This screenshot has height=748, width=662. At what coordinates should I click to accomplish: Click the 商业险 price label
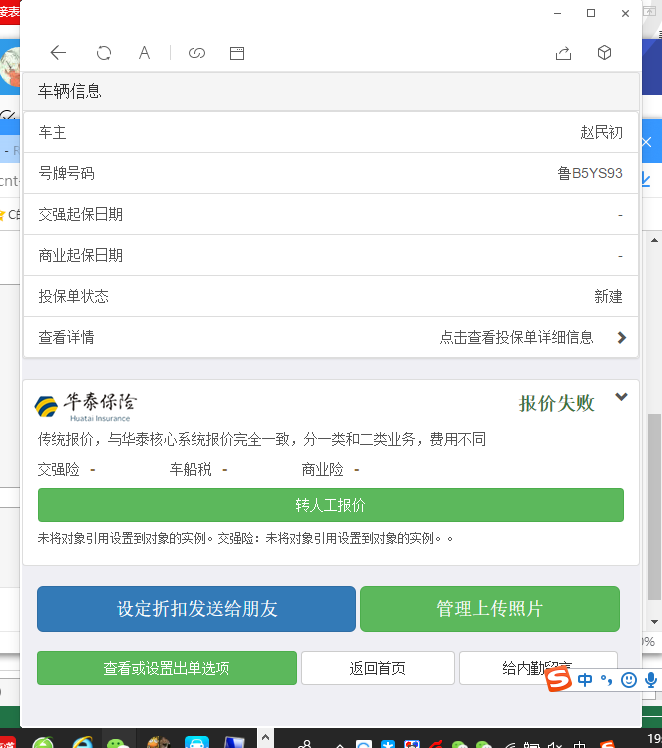(x=322, y=469)
